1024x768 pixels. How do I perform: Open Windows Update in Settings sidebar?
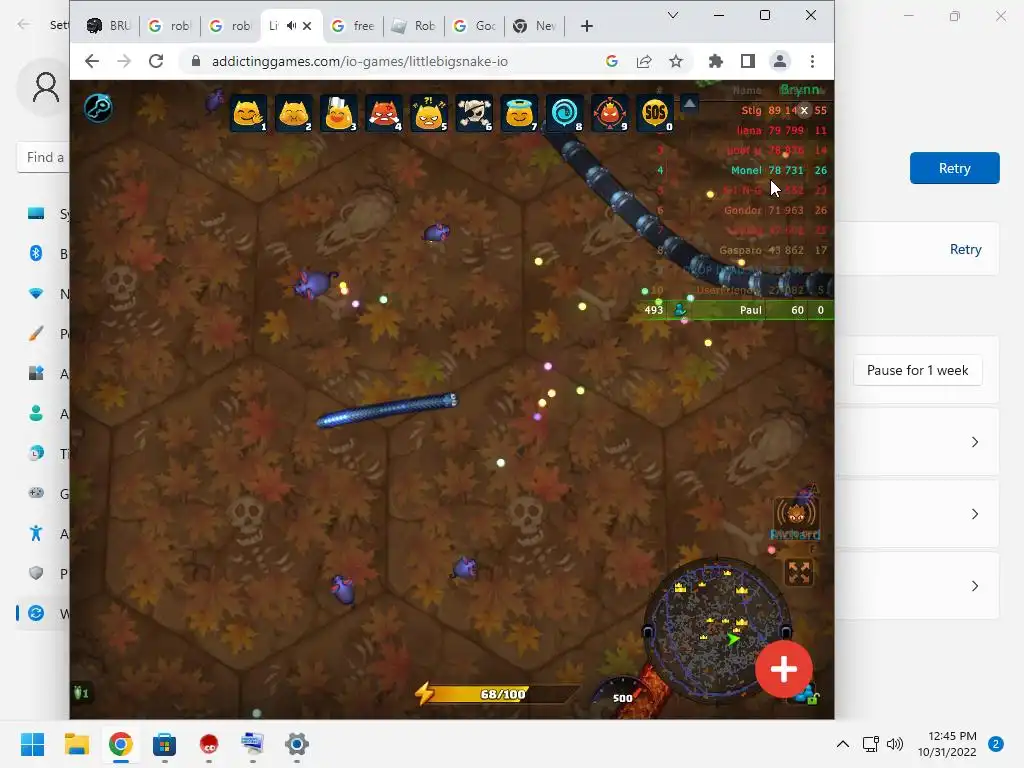44,613
